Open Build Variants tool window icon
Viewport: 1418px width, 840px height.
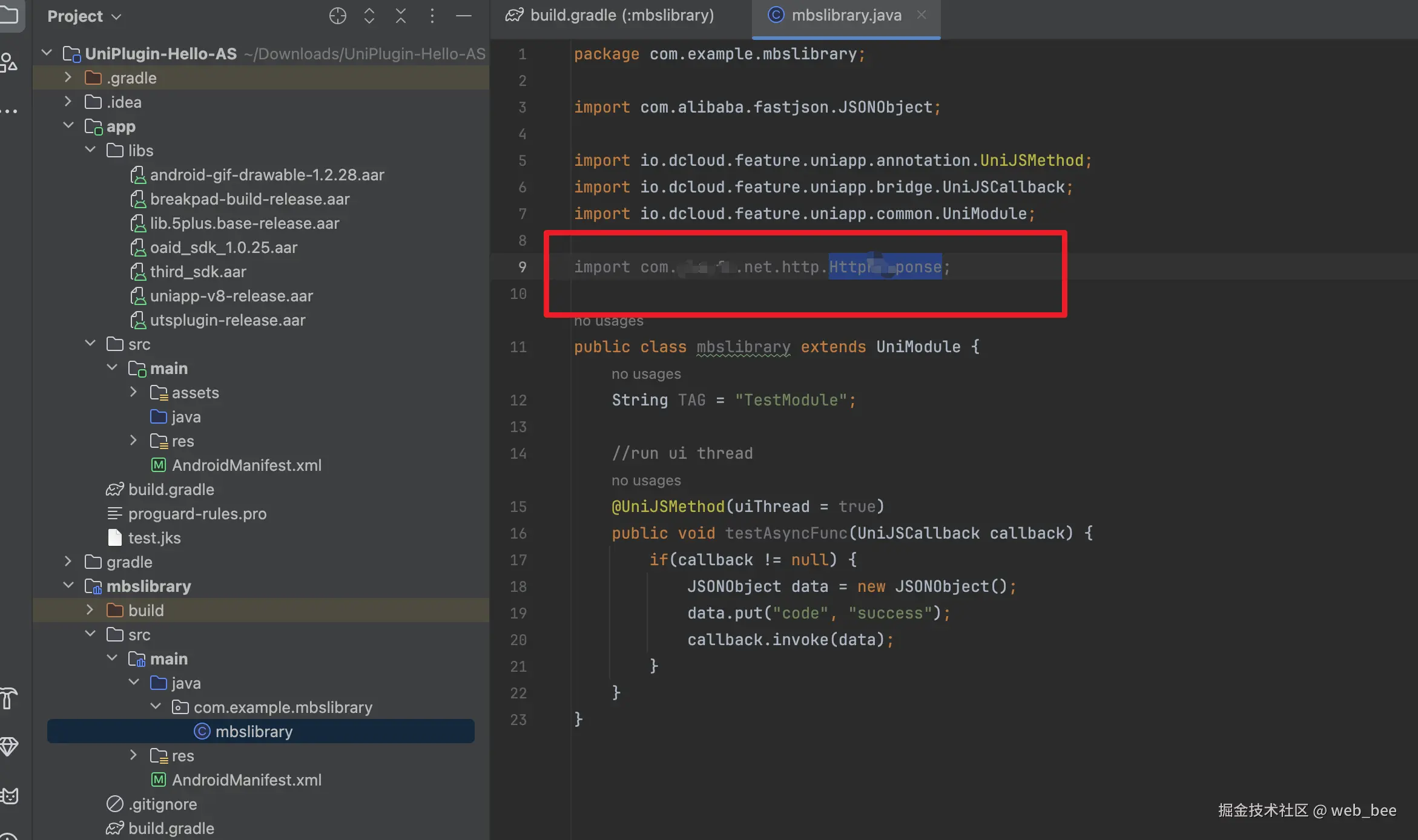[9, 698]
